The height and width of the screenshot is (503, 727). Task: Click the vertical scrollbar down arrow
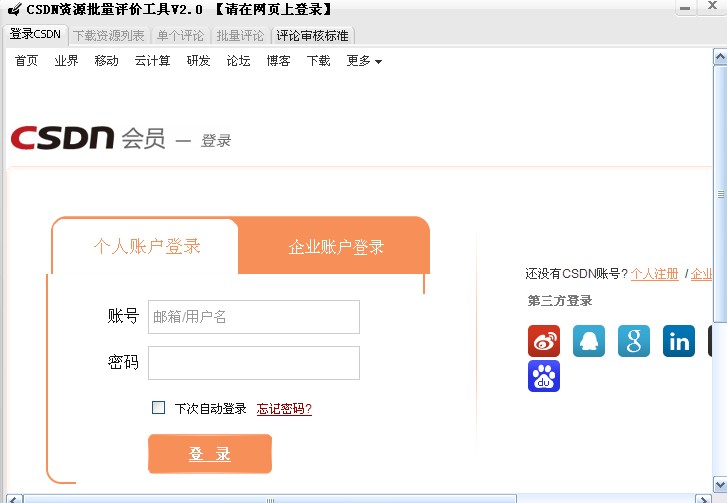(x=720, y=485)
